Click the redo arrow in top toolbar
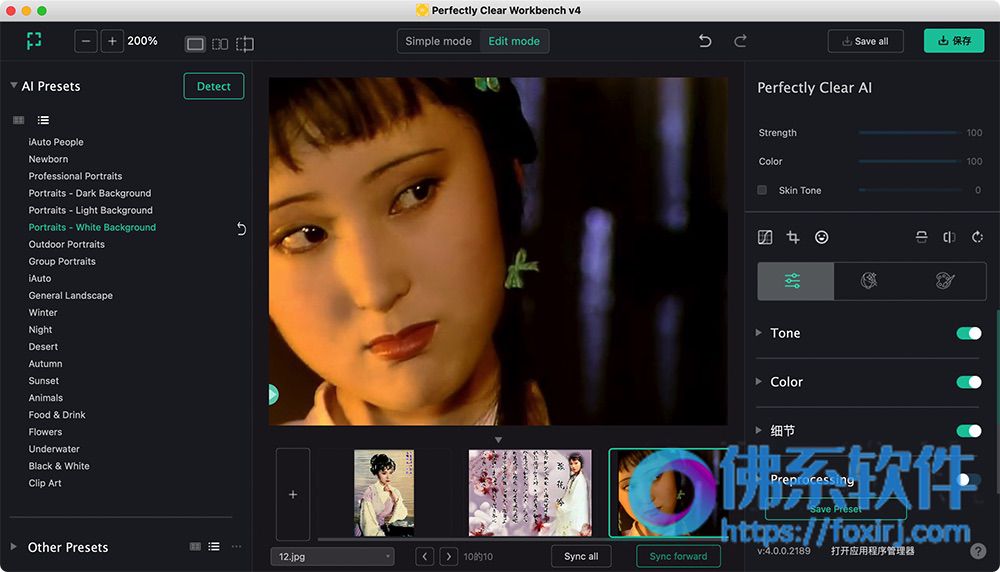The width and height of the screenshot is (1000, 572). 740,41
